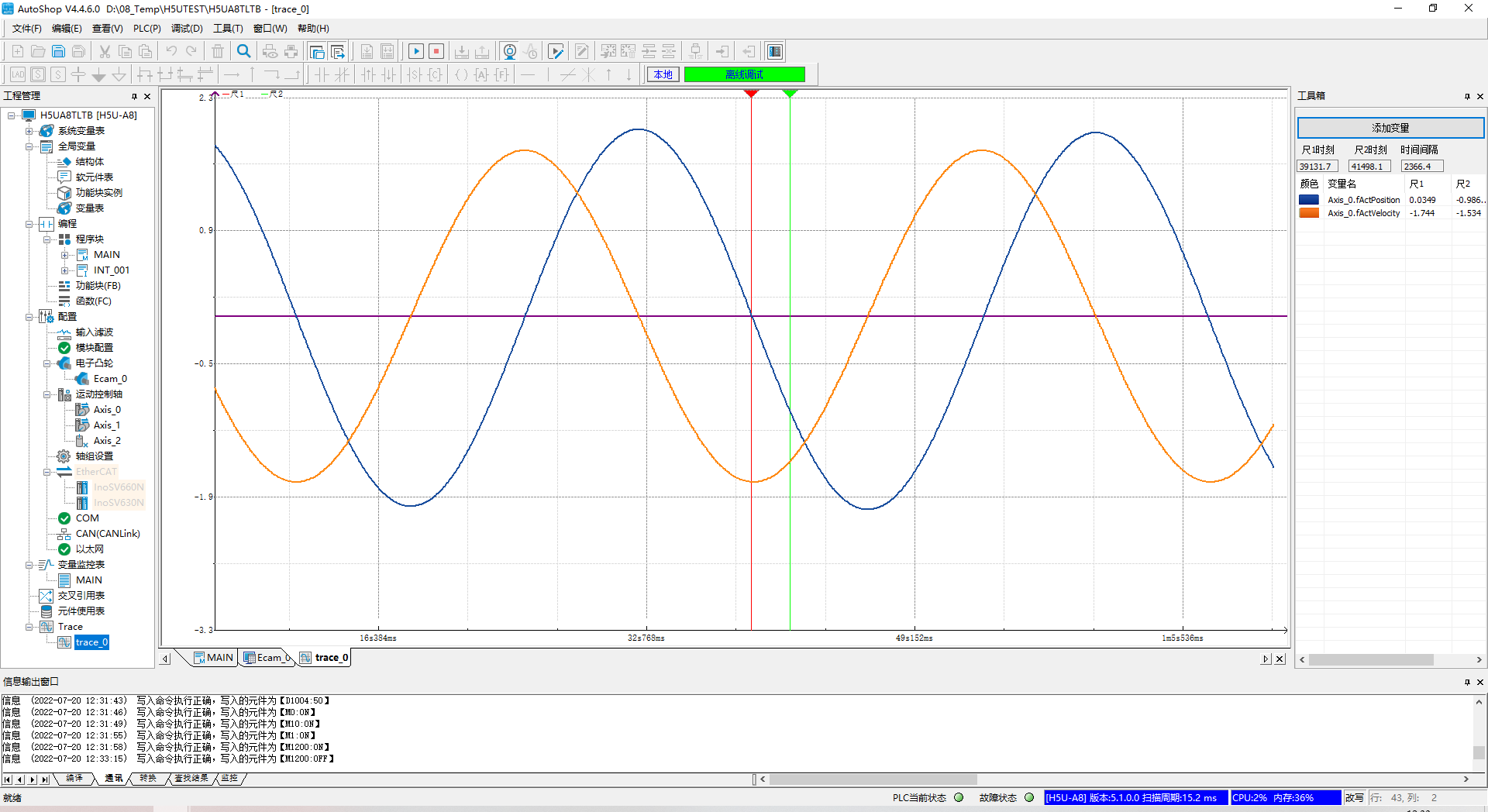
Task: Click the 本地 button
Action: (663, 74)
